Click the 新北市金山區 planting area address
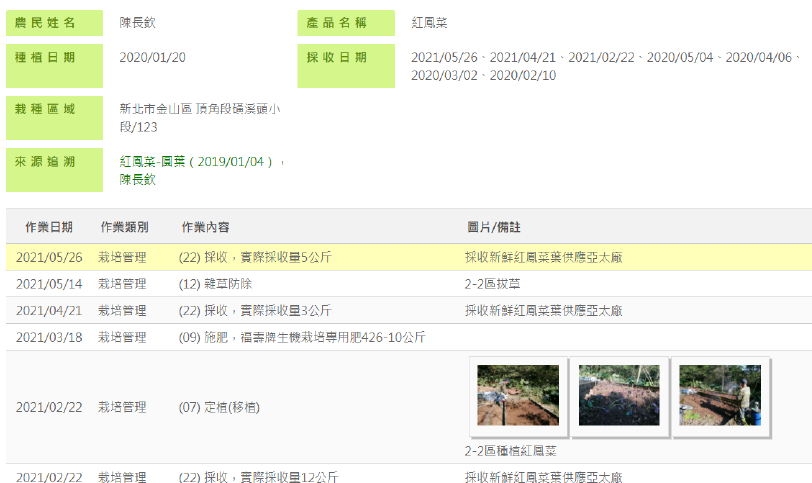Viewport: 812px width, 483px height. tap(200, 118)
